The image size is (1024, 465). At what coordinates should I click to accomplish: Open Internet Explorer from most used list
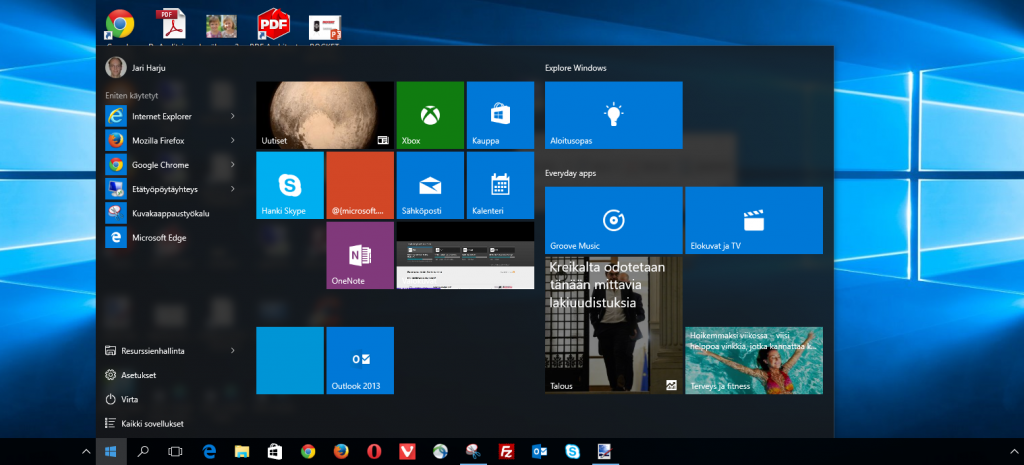170,116
